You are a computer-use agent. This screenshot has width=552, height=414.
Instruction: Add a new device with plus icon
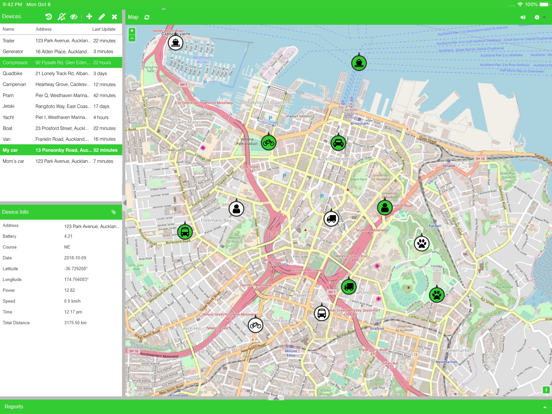89,17
